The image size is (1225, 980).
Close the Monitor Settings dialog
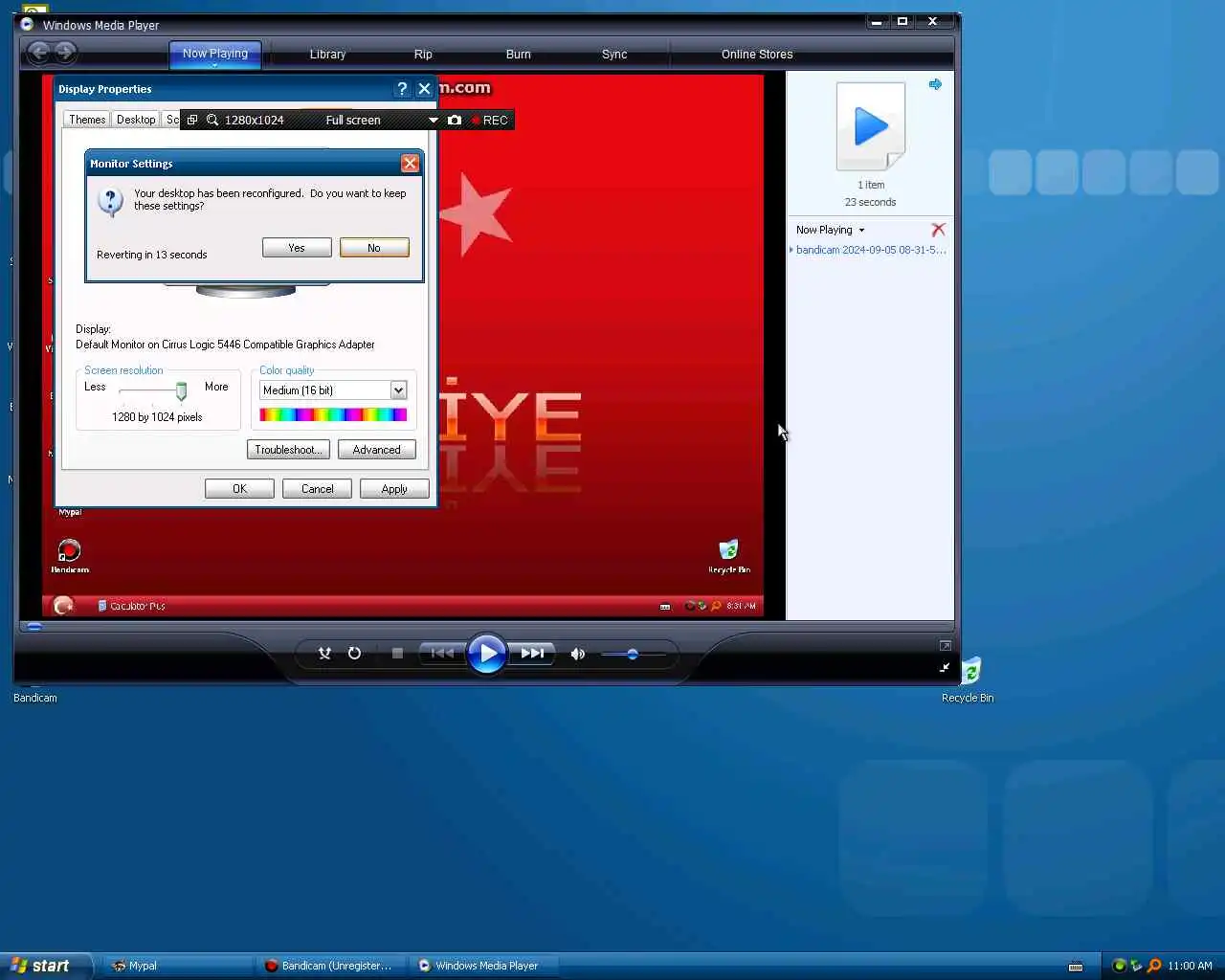410,164
